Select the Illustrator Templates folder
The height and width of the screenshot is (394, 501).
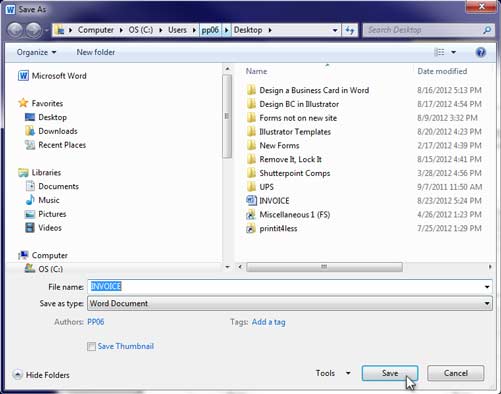295,132
